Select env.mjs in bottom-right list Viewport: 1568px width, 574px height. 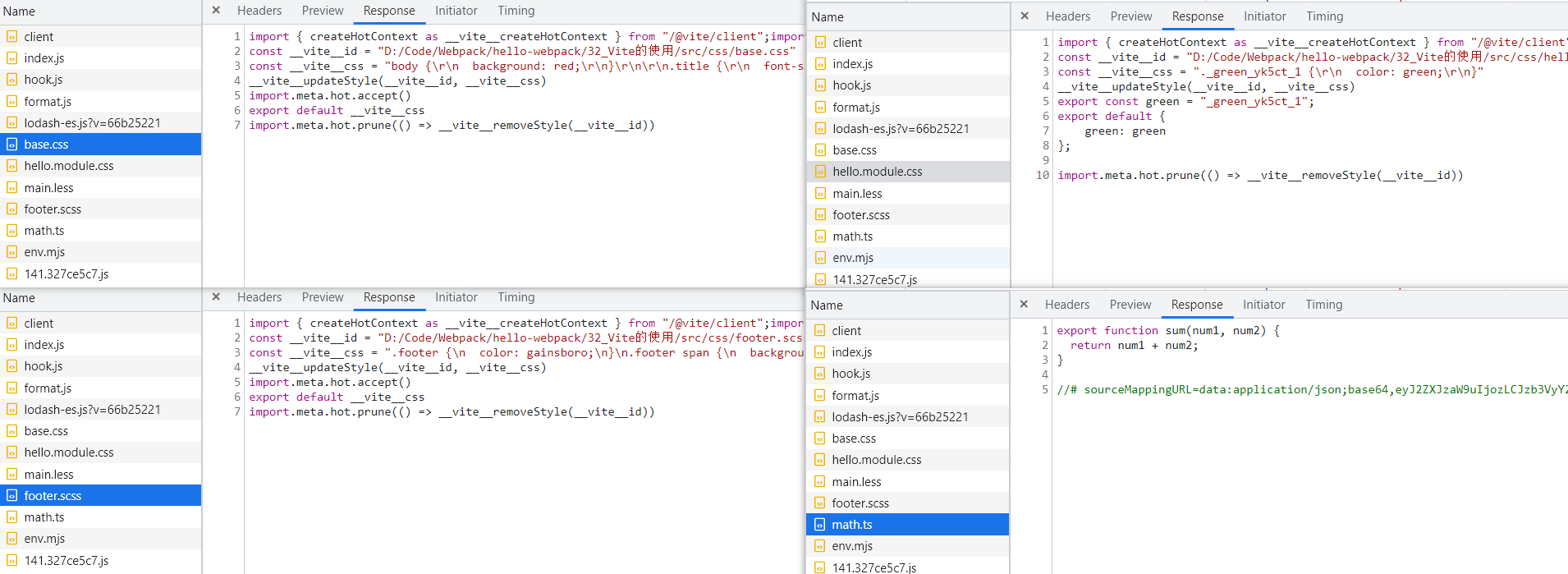click(908, 546)
